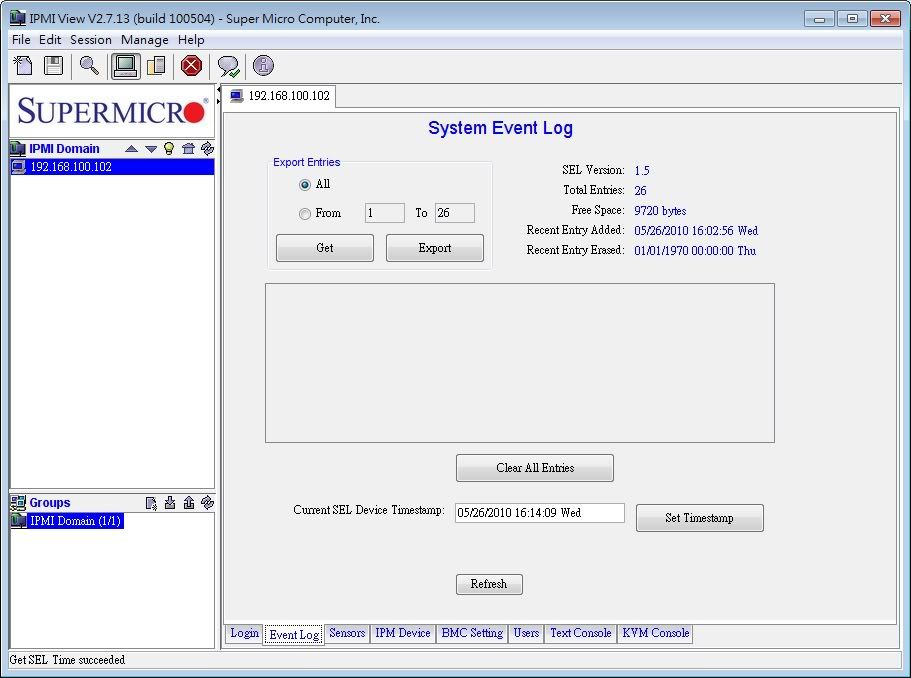Switch to the IPM Device tab
The image size is (911, 678).
click(x=403, y=633)
